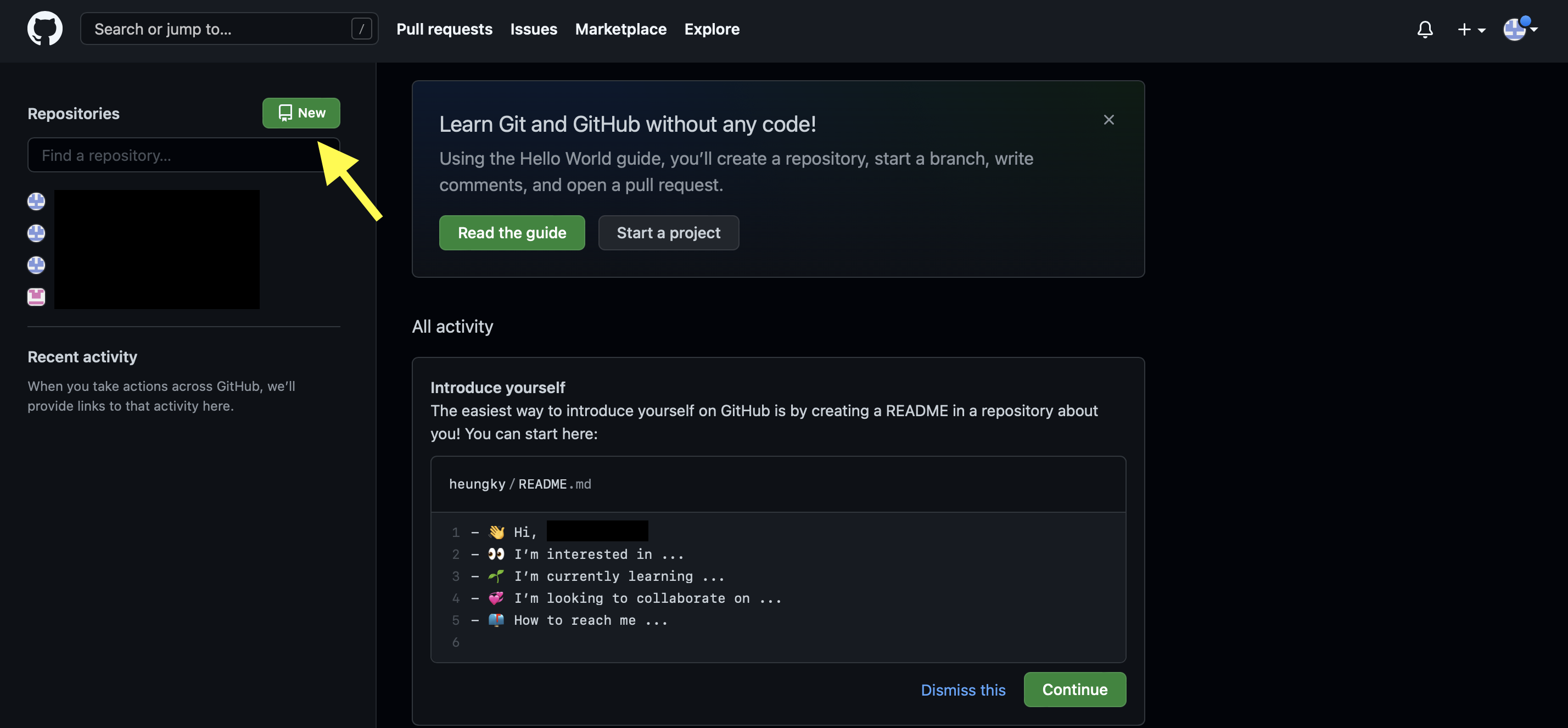Screen dimensions: 1568x728
Task: Click the third repository avatar icon
Action: (37, 265)
